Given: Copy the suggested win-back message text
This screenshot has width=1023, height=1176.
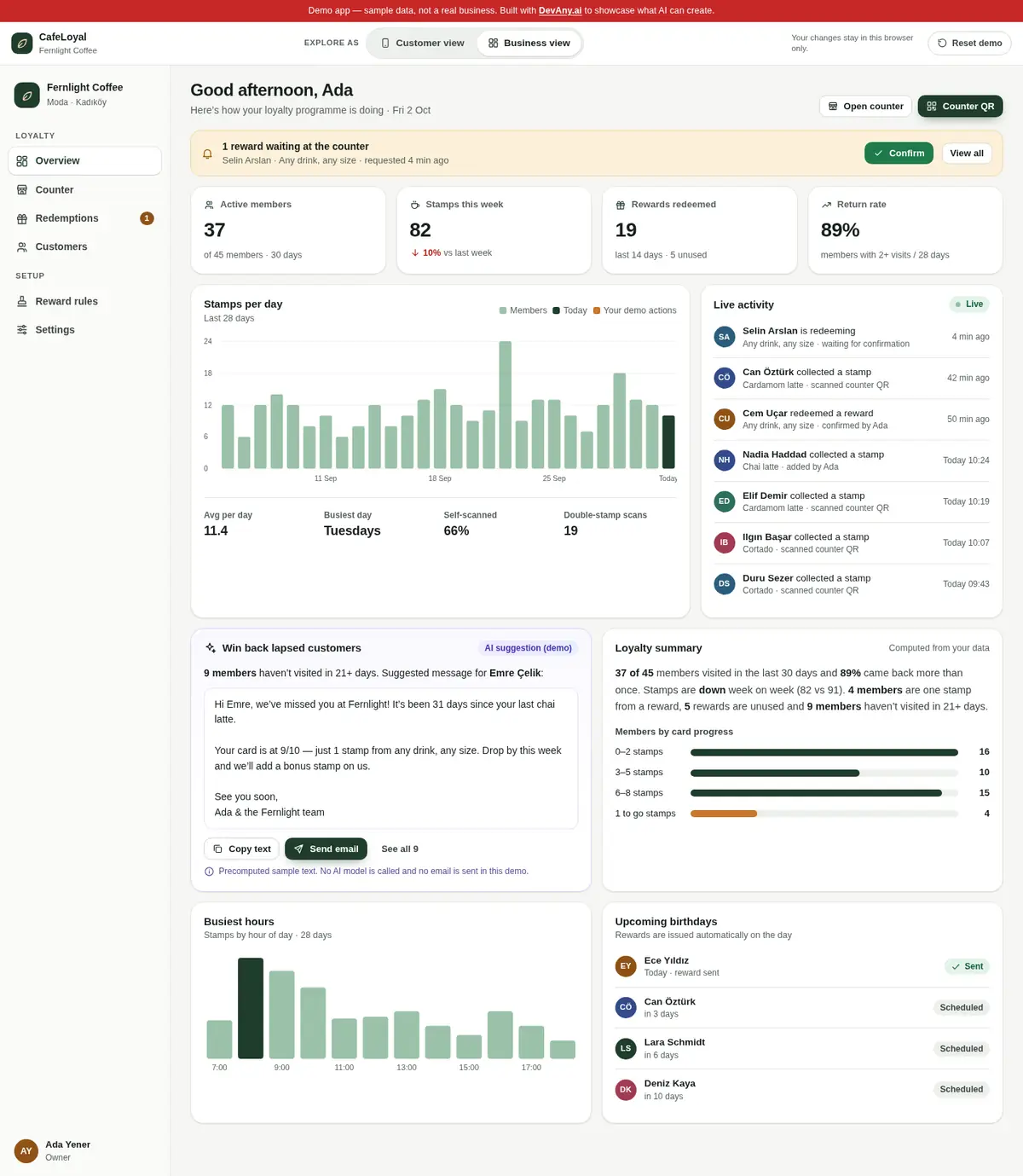Looking at the screenshot, I should [241, 849].
